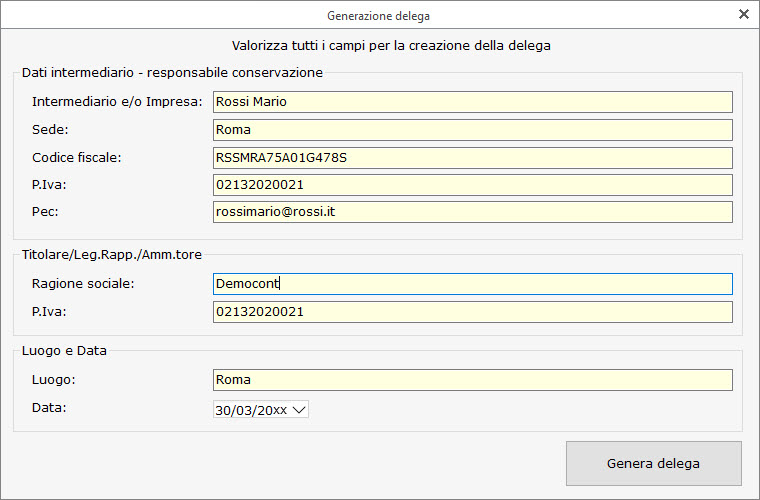760x500 pixels.
Task: Close the Generazione delega dialog
Action: click(x=744, y=15)
